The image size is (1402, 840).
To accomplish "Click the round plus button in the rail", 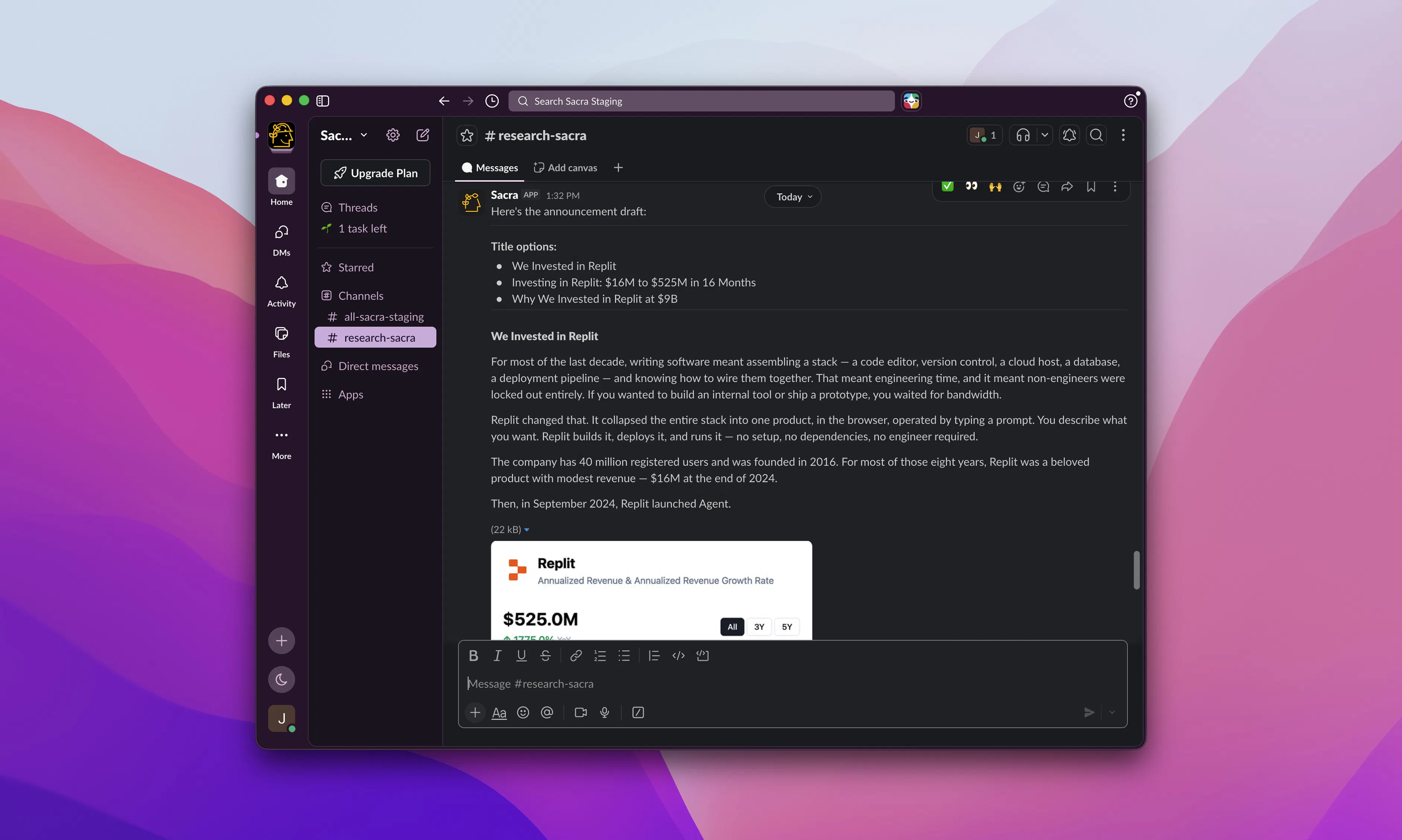I will 281,640.
